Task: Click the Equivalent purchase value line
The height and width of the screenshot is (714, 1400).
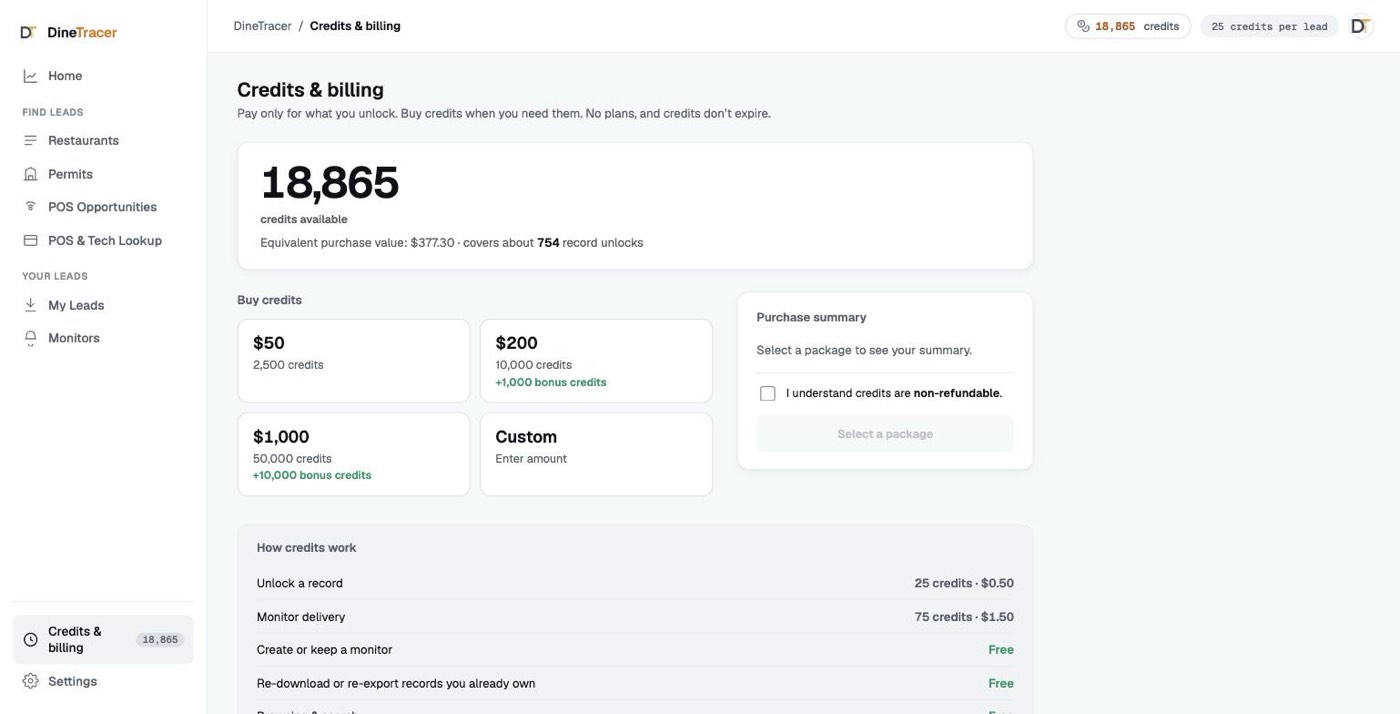Action: 452,243
